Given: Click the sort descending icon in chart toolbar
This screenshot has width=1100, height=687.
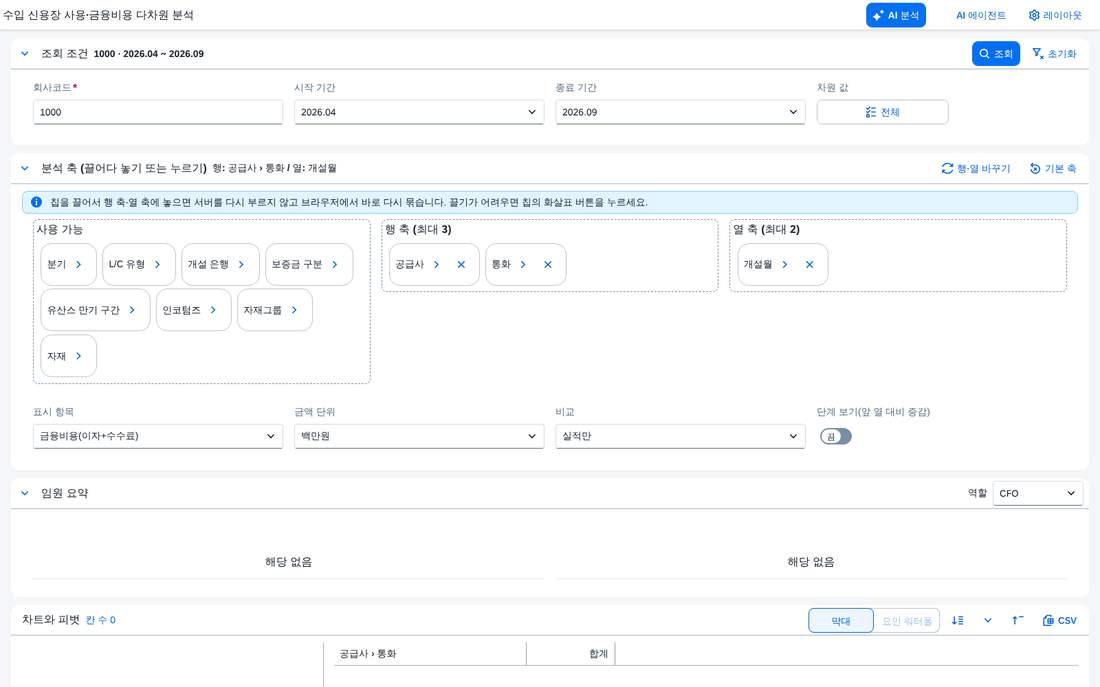Looking at the screenshot, I should coord(958,620).
